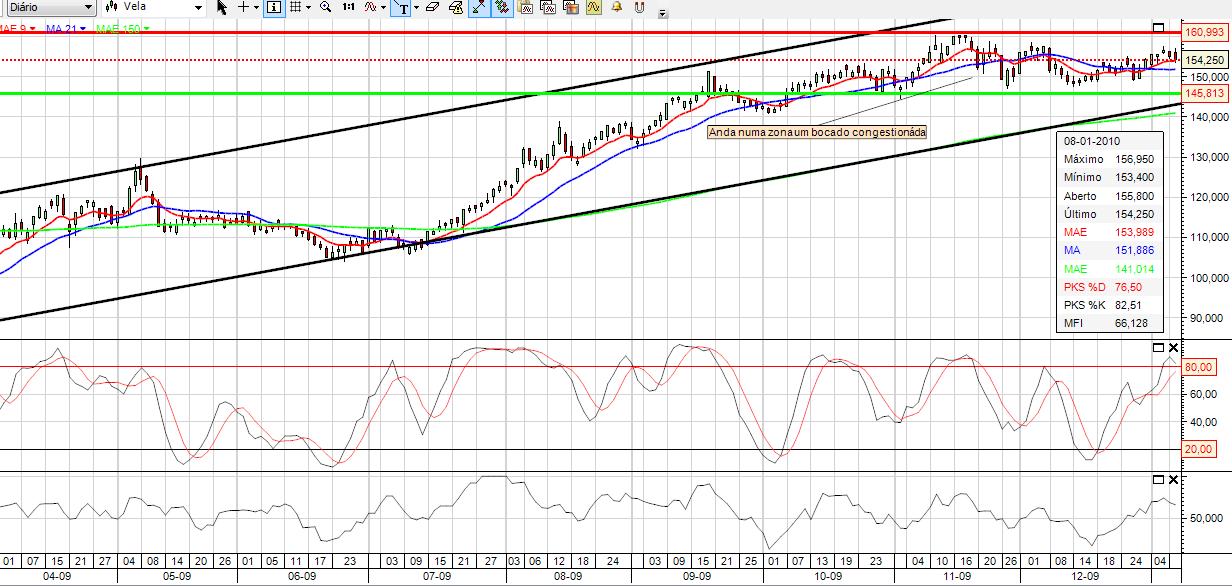Expand the crosshair tool dropdown arrow

click(257, 7)
